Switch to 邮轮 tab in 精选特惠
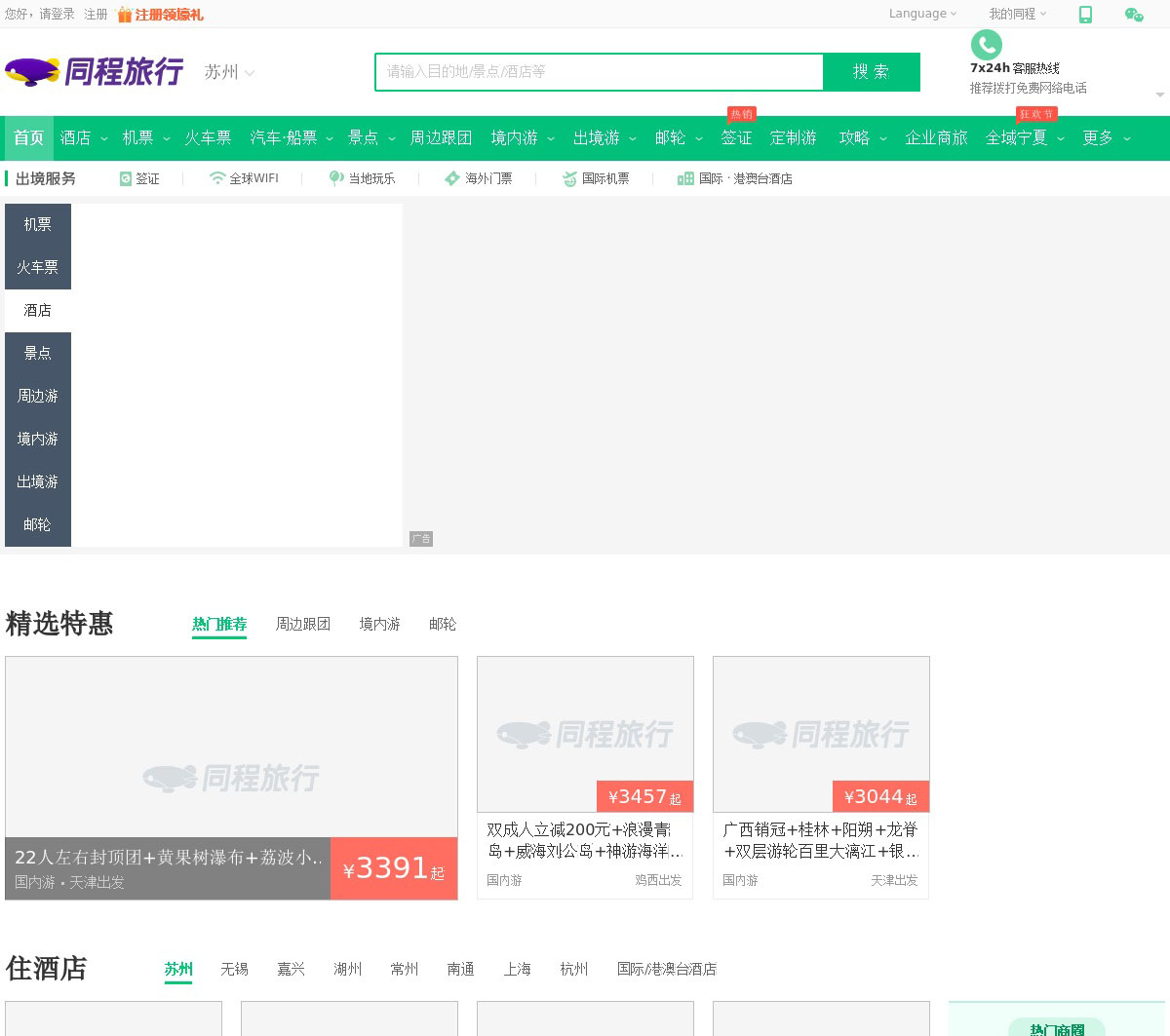1170x1036 pixels. (x=443, y=625)
